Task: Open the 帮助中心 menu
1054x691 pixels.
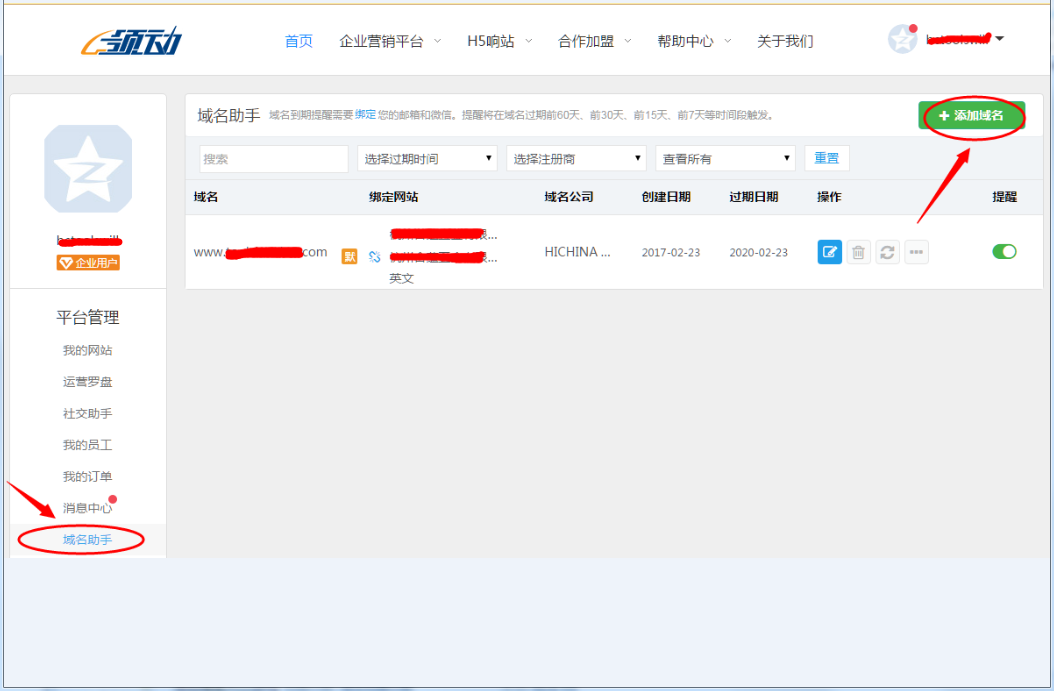Action: click(693, 41)
